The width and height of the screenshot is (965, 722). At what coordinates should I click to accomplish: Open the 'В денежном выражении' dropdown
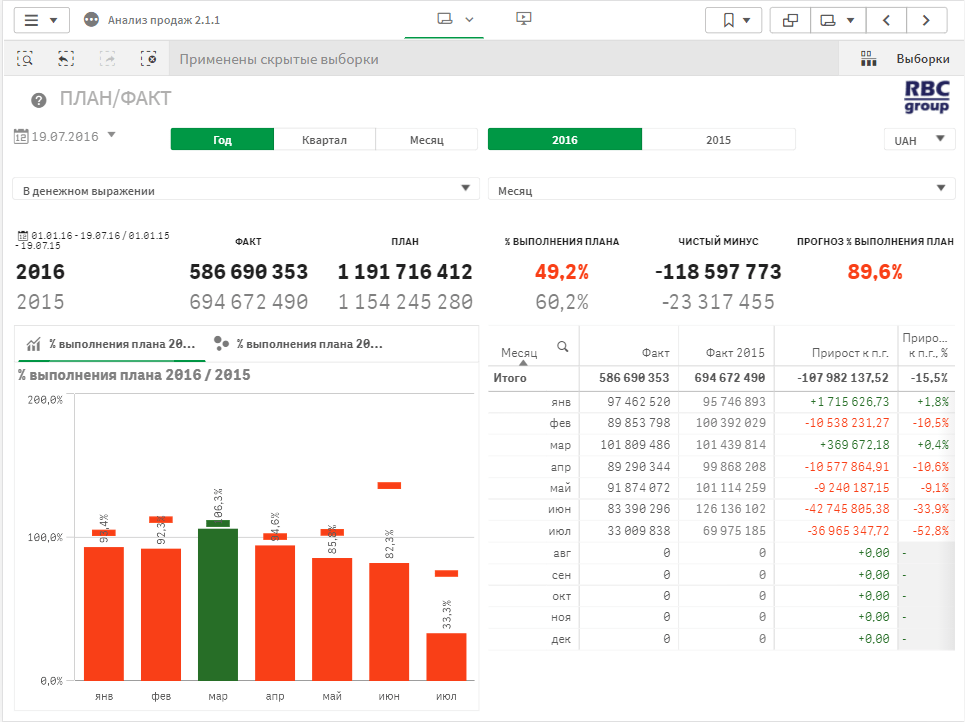[x=245, y=190]
